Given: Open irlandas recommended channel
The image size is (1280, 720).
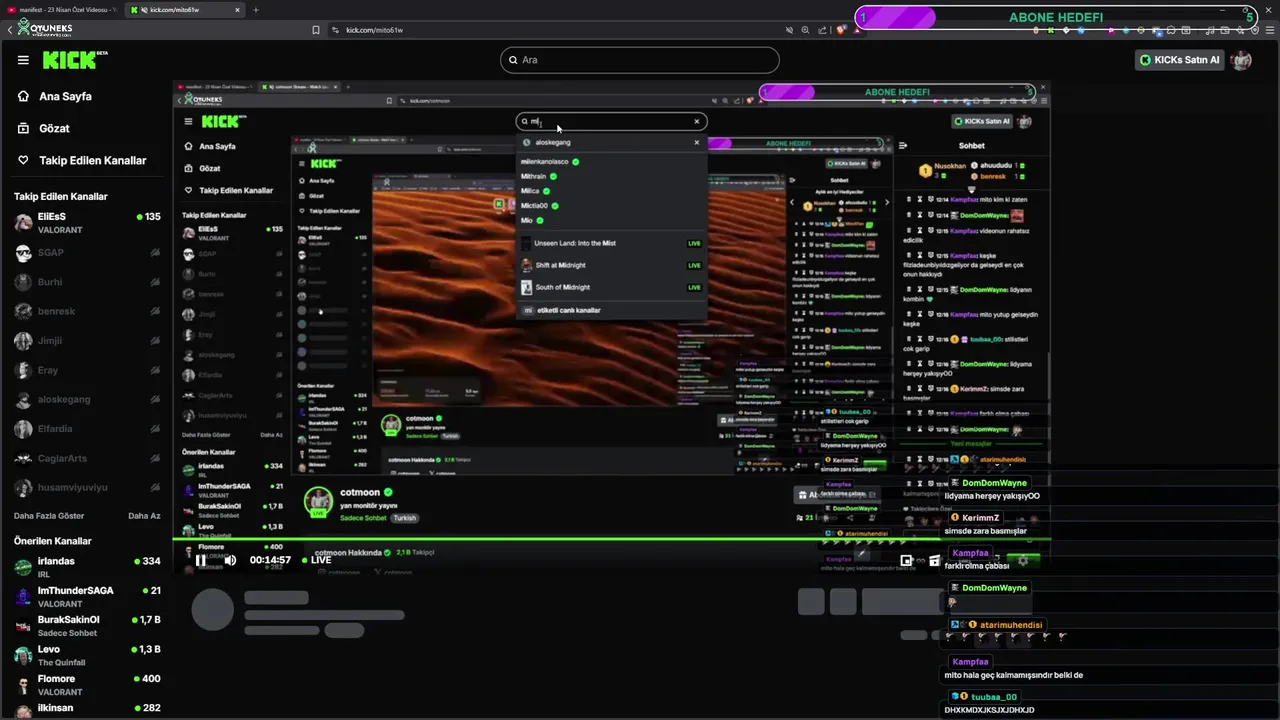Looking at the screenshot, I should pyautogui.click(x=87, y=566).
